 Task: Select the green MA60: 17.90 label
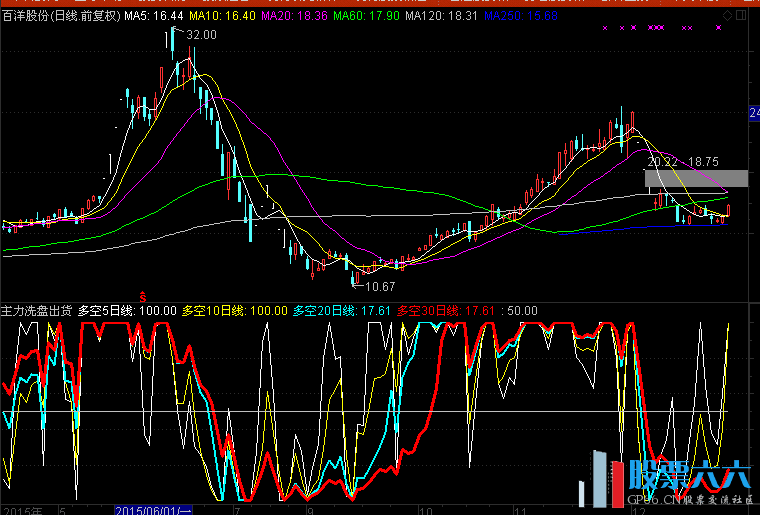365,17
